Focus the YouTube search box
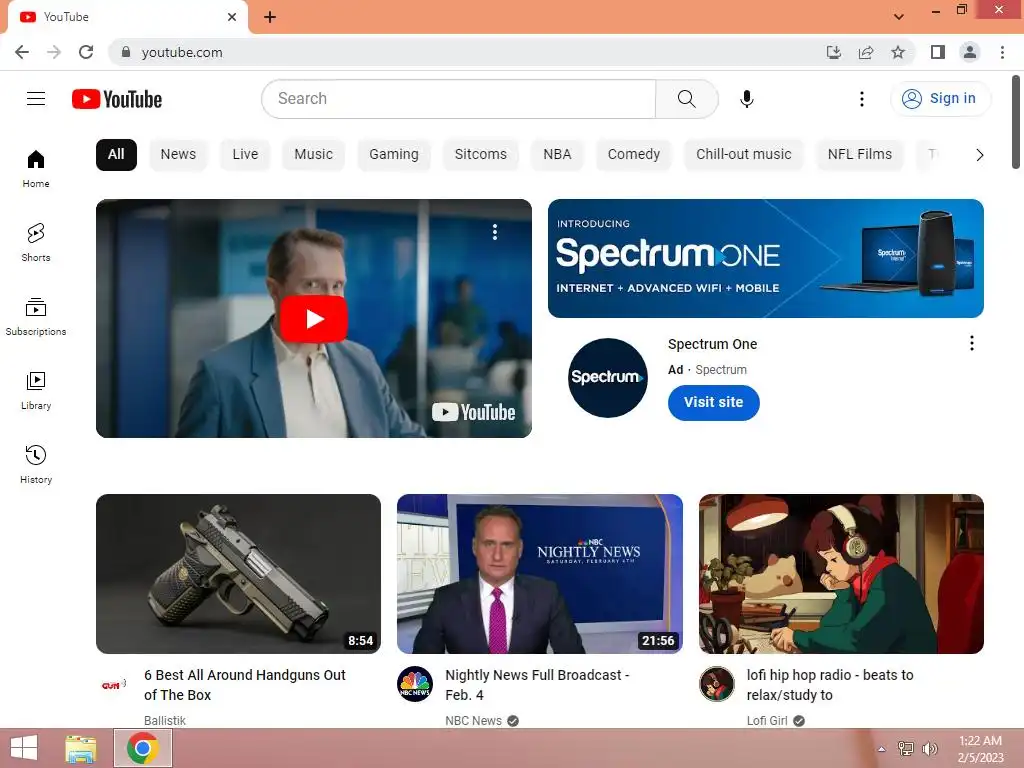Screen dimensions: 1024x768 point(458,99)
